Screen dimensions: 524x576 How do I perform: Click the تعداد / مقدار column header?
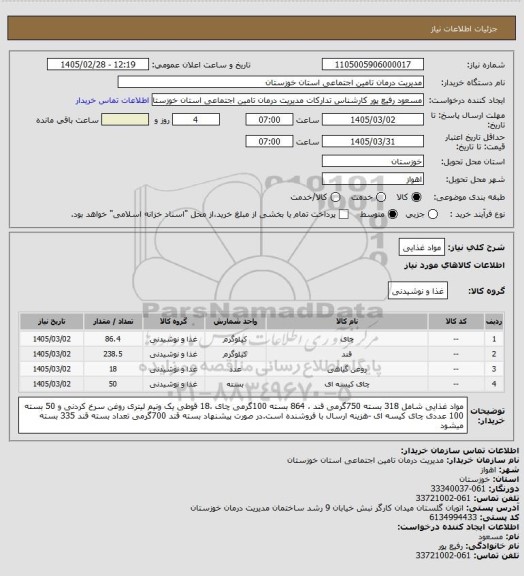113,321
